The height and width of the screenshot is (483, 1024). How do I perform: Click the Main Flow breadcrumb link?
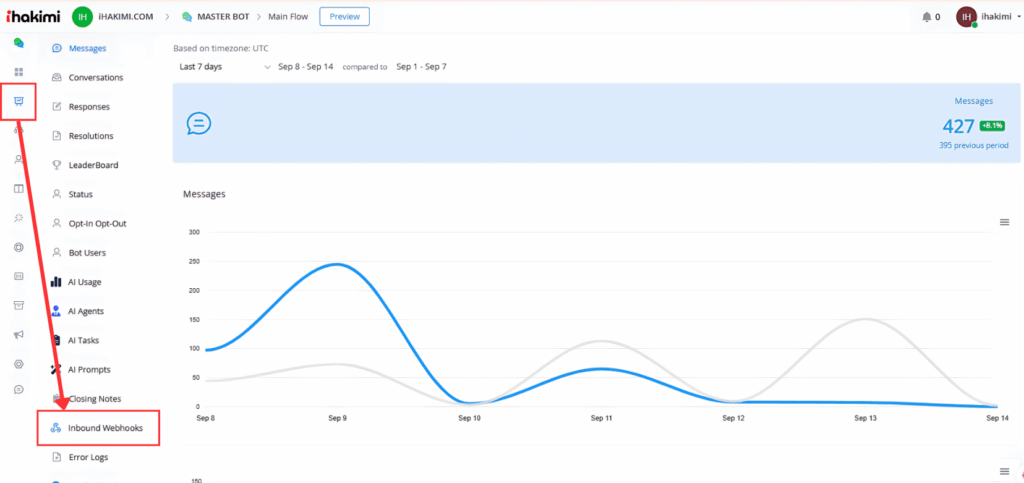tap(290, 17)
